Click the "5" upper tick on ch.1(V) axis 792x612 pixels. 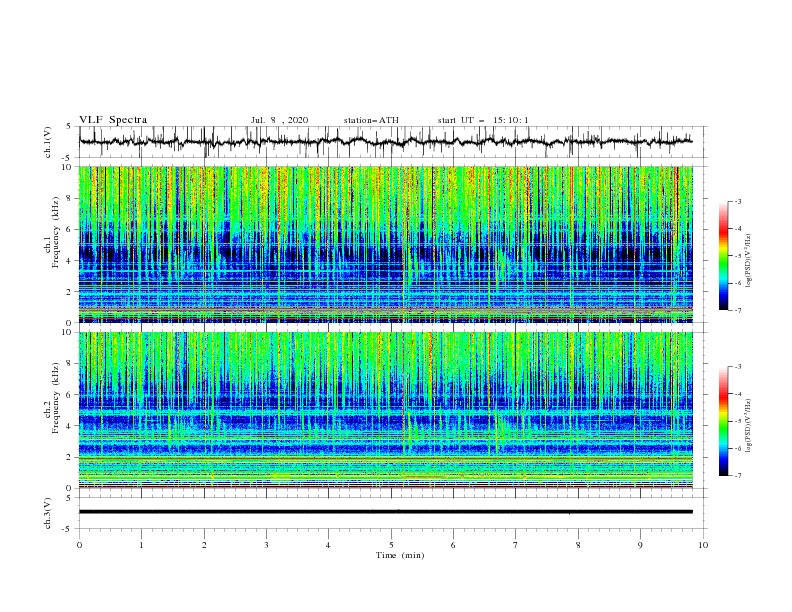pyautogui.click(x=70, y=127)
